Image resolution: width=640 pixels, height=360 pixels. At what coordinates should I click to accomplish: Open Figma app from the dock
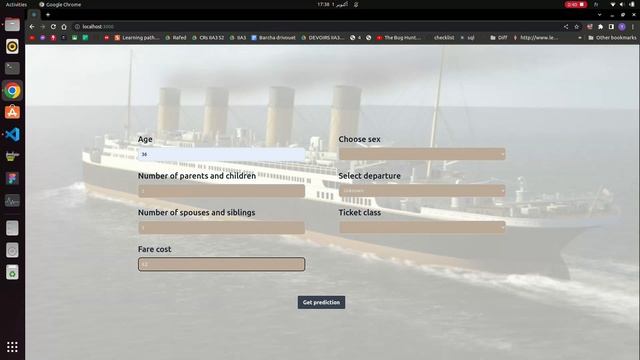(x=12, y=178)
